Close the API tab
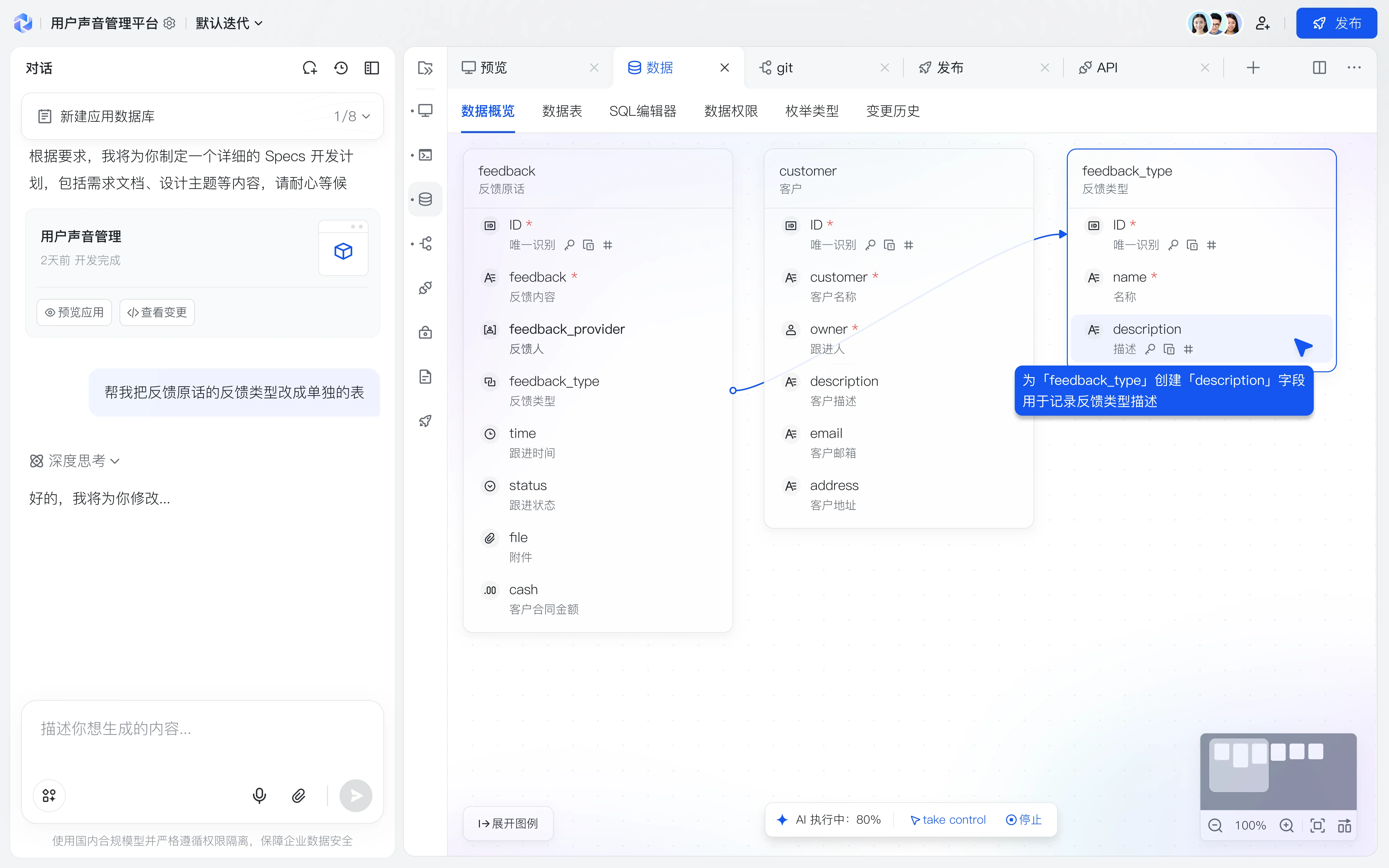1389x868 pixels. 1205,68
